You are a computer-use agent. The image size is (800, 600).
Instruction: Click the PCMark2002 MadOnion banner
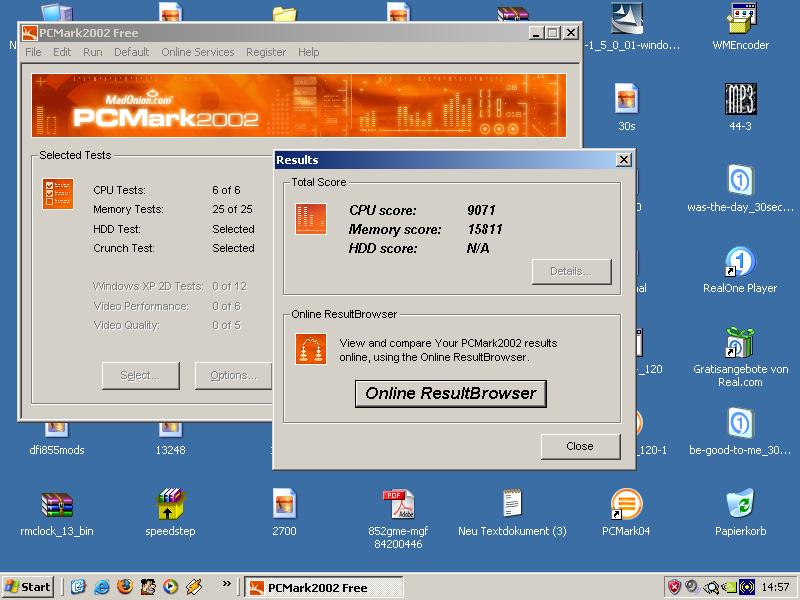click(299, 106)
